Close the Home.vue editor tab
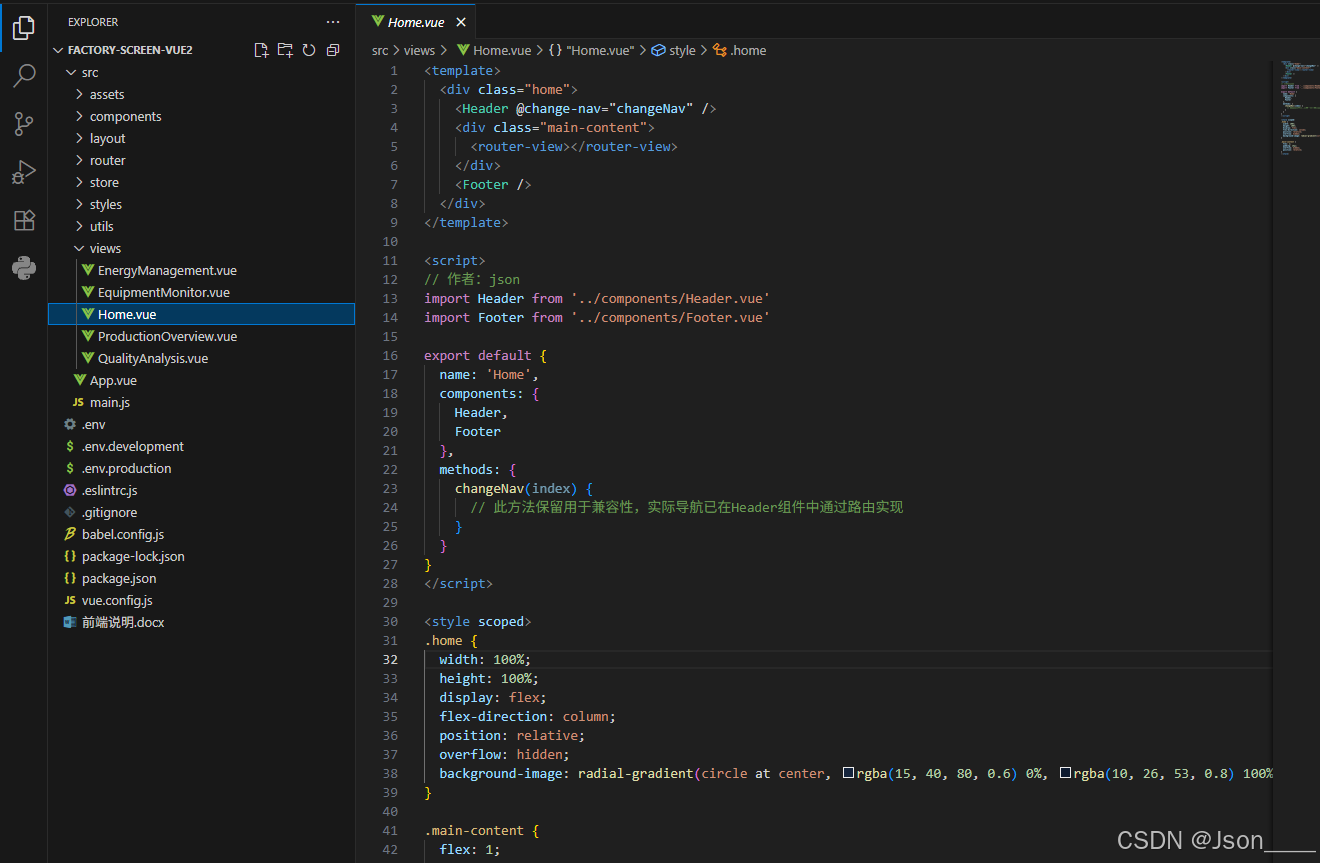The image size is (1320, 863). [461, 22]
